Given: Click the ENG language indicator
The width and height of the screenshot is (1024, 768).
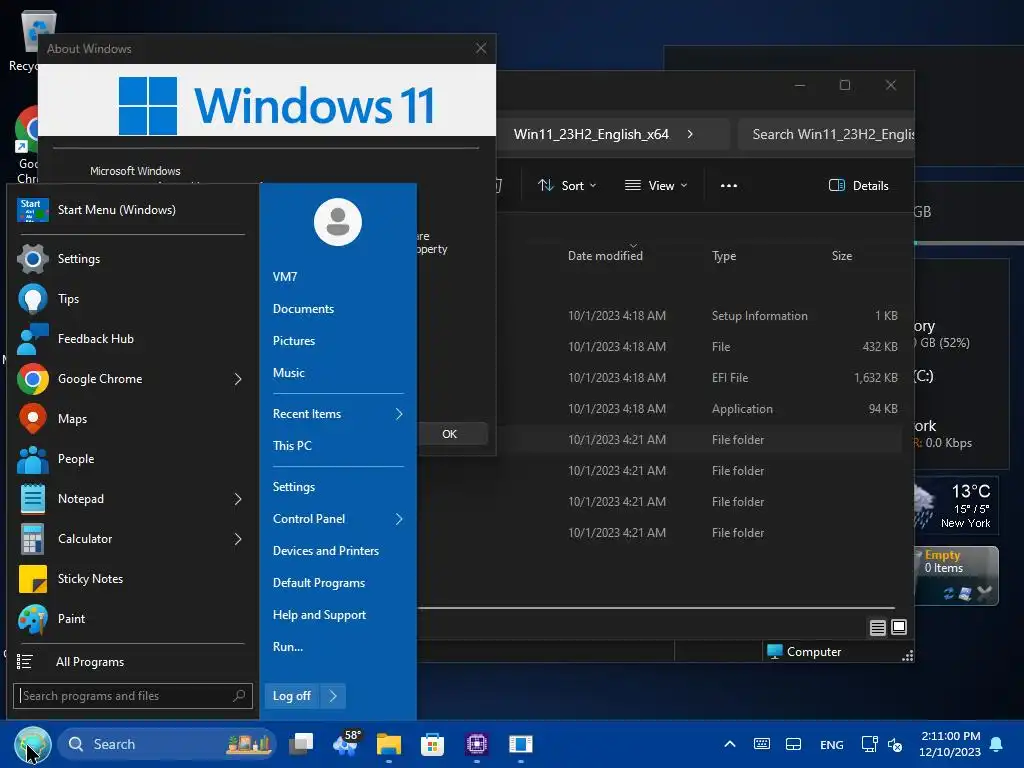Looking at the screenshot, I should coord(831,744).
